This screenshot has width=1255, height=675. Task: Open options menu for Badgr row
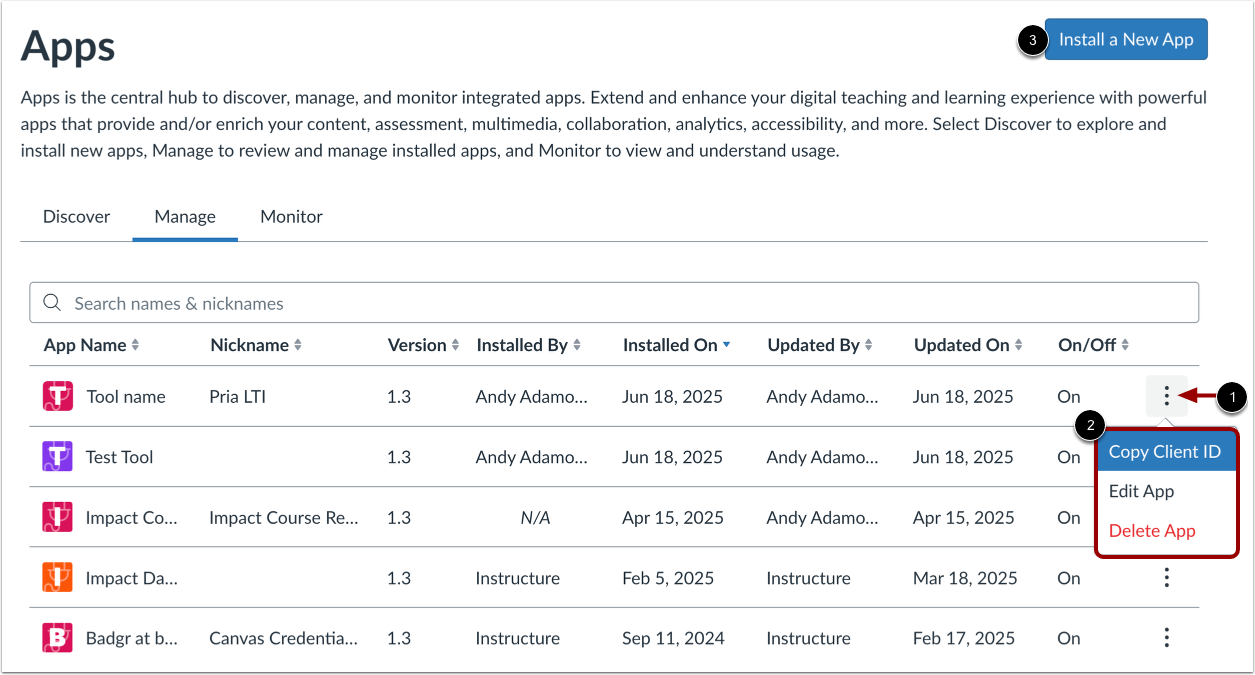(x=1166, y=638)
